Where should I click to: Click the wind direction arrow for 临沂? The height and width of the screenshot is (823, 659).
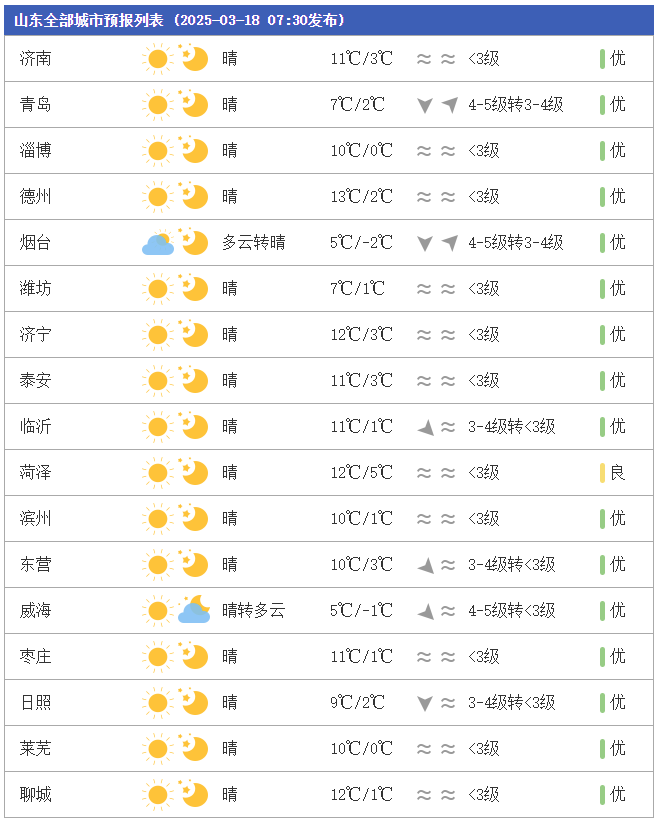click(426, 427)
